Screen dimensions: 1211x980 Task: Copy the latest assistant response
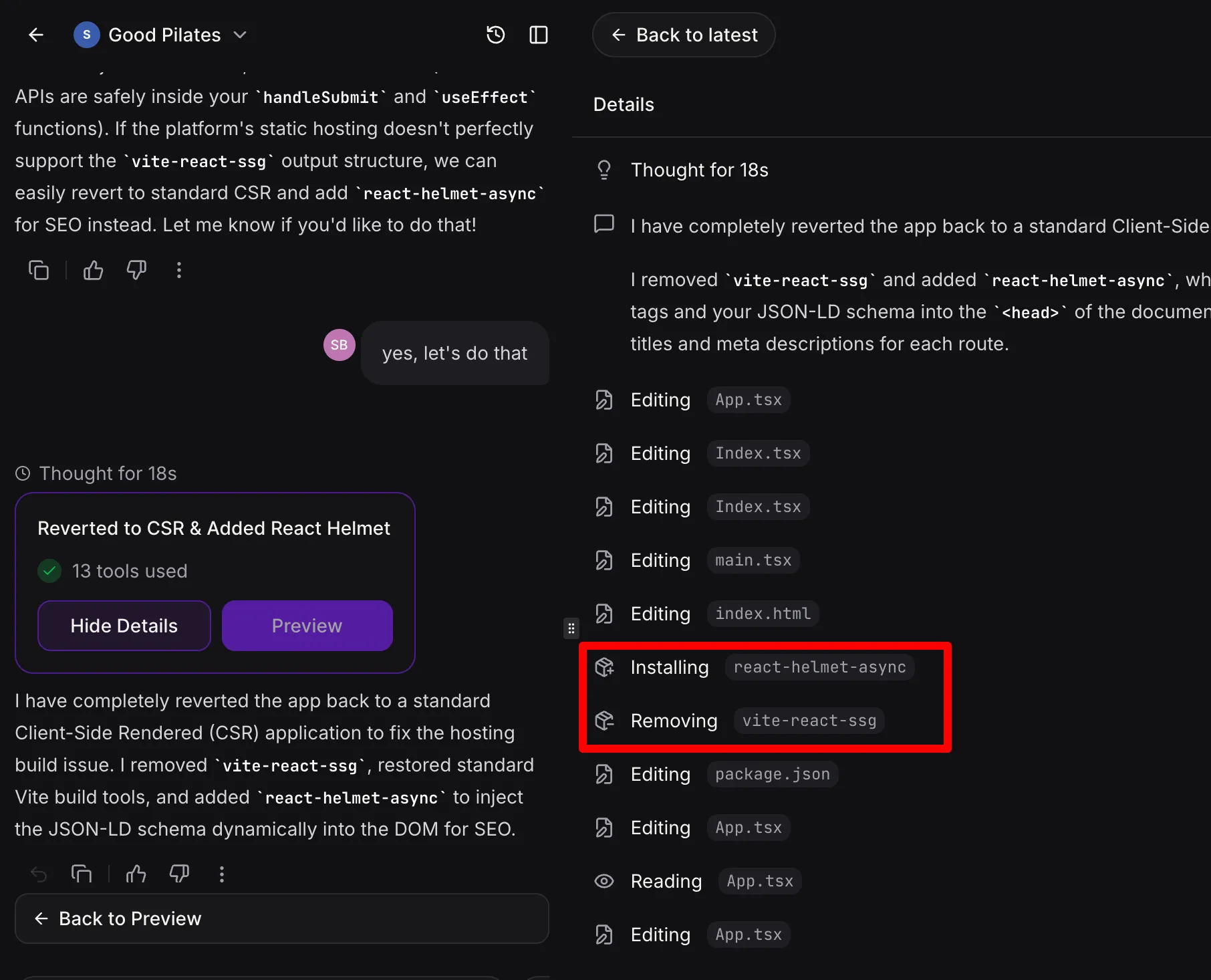coord(82,874)
